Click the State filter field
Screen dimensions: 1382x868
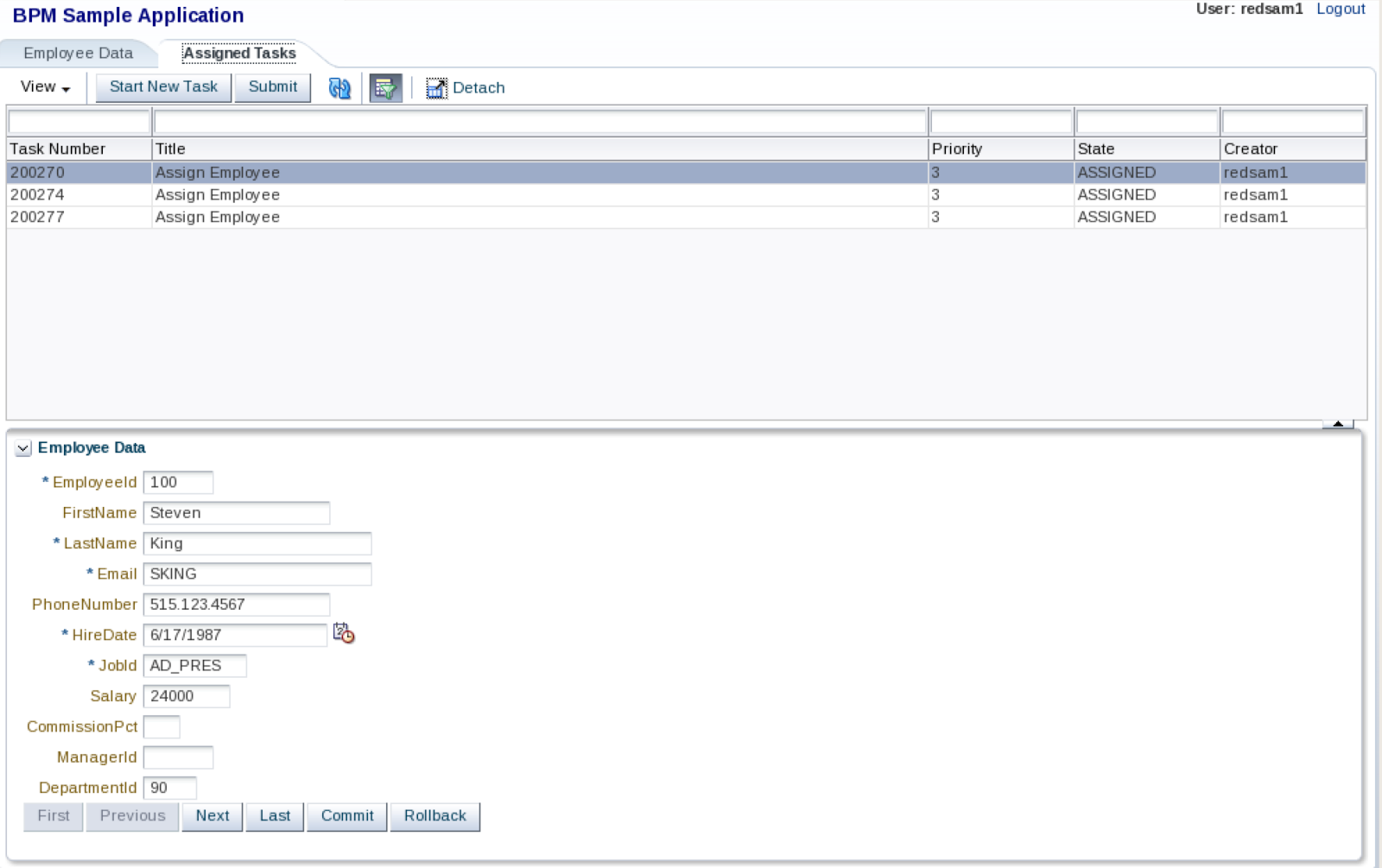(1148, 122)
